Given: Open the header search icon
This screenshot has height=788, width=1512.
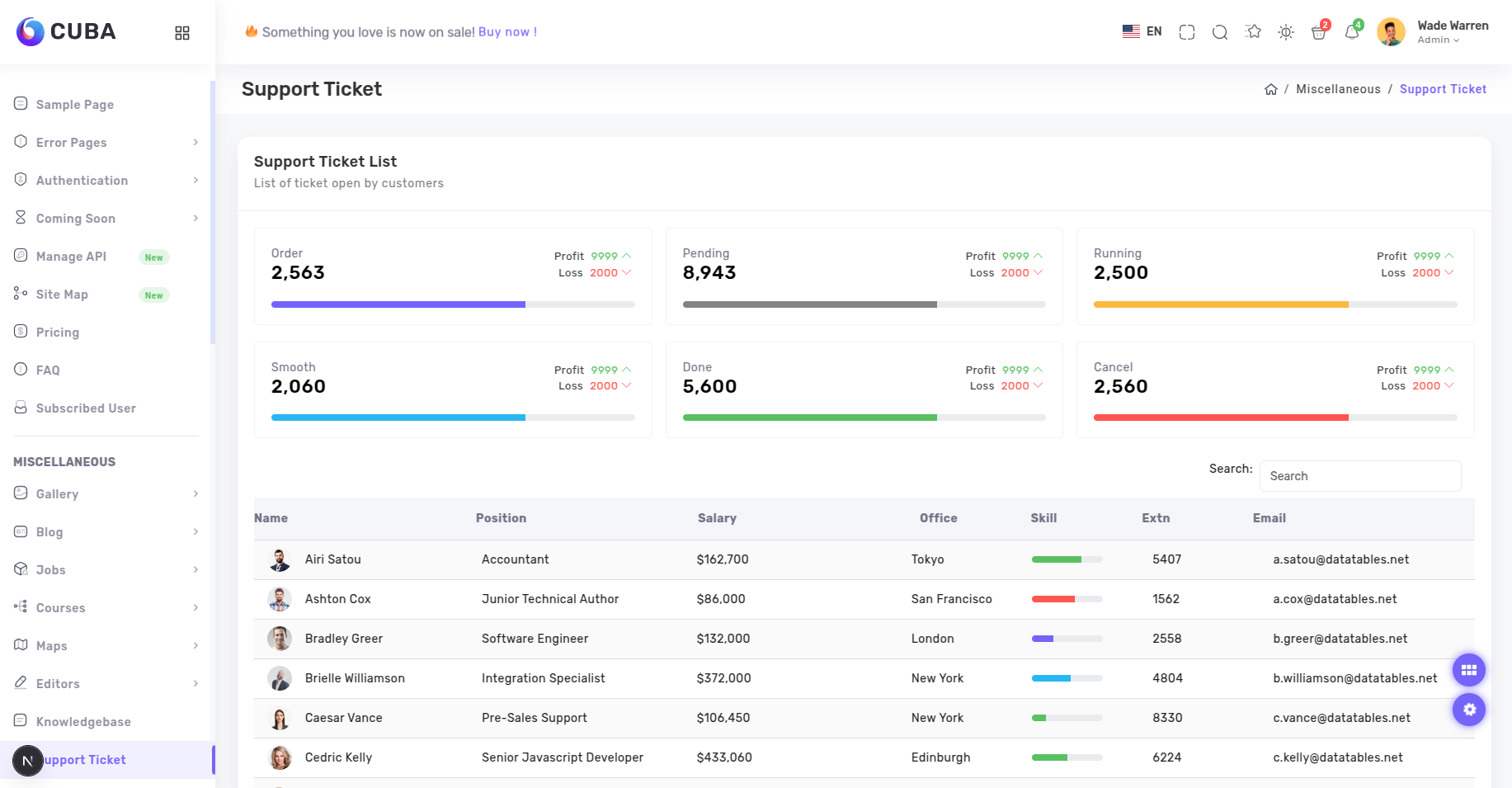Looking at the screenshot, I should (1220, 32).
